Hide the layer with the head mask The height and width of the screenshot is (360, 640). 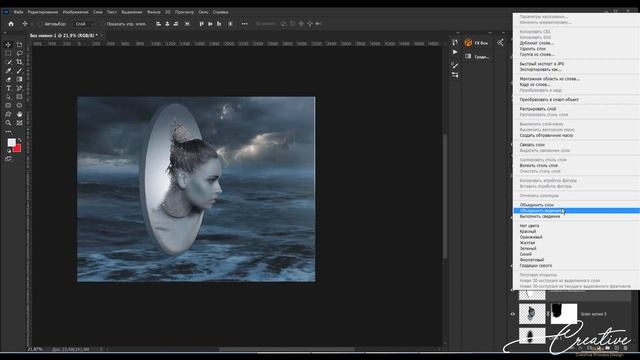click(x=513, y=314)
